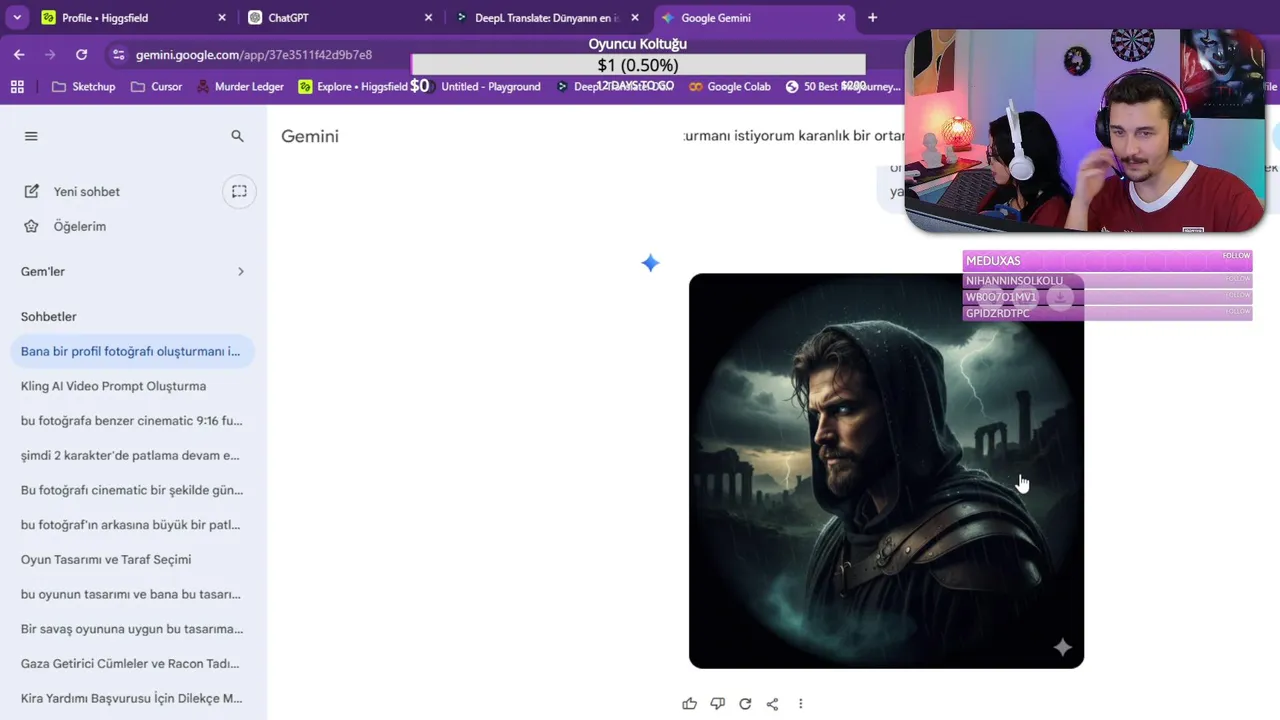Open chat 'Kira Yardımı Başvurusu İçin Dilekçe M...'

click(131, 698)
